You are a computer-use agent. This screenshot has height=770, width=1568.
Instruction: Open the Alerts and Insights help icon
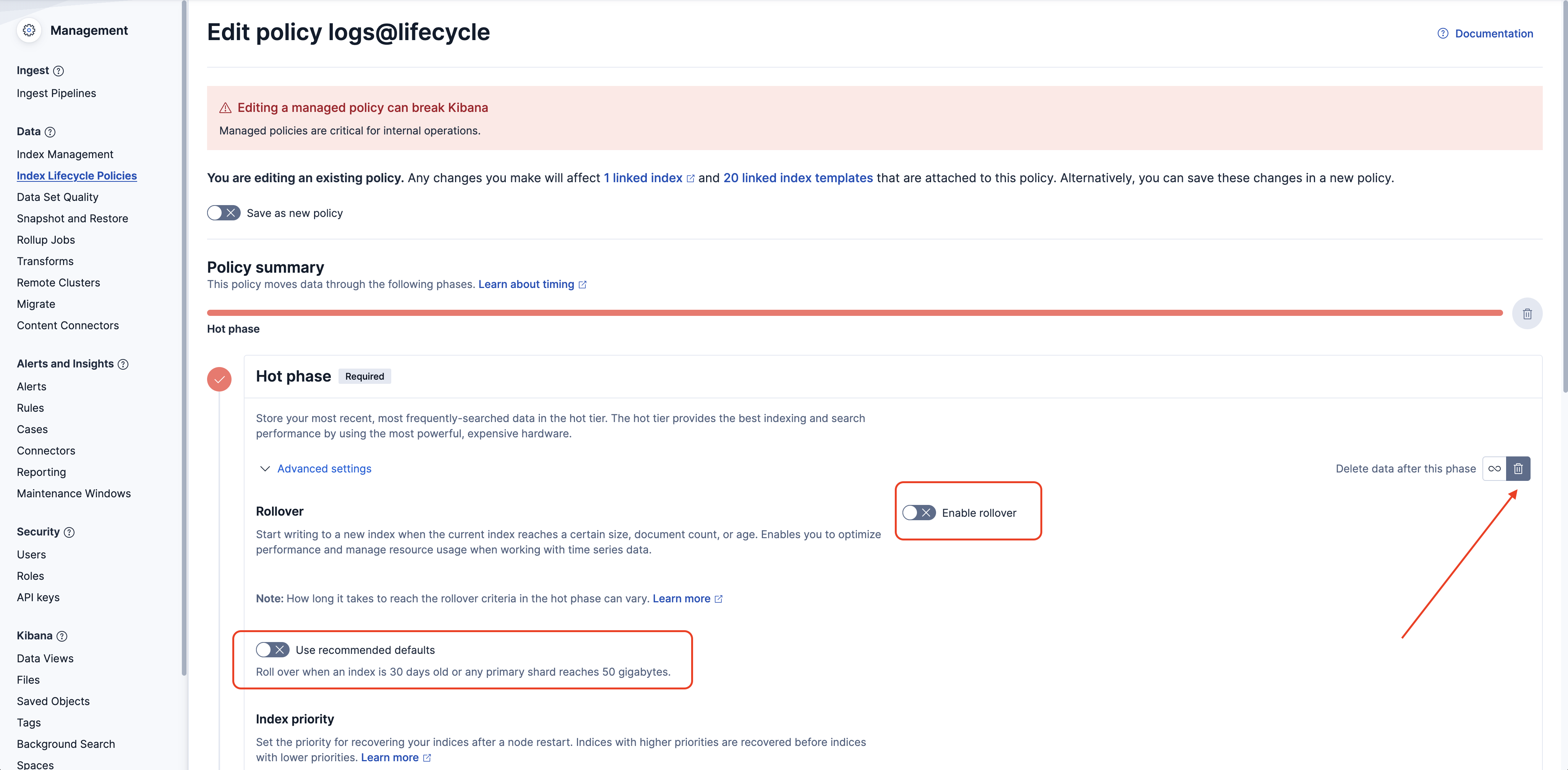point(123,364)
